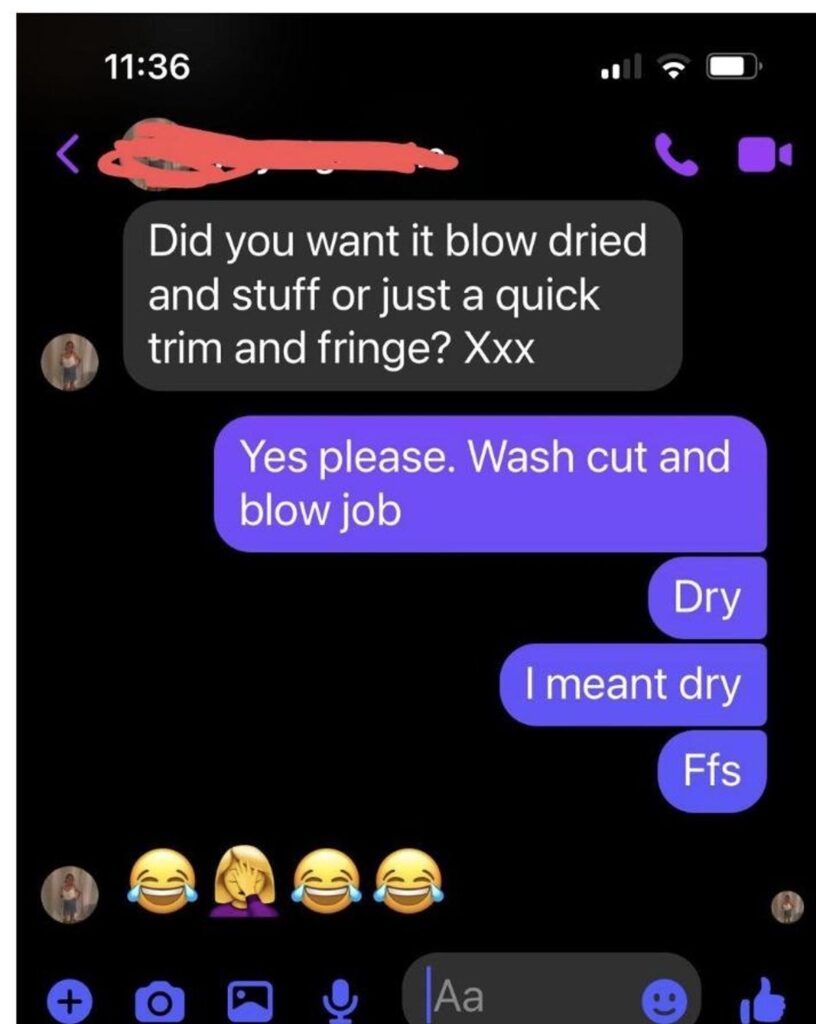Start a voice call with phone icon
Image resolution: width=816 pixels, height=1024 pixels.
pos(676,155)
